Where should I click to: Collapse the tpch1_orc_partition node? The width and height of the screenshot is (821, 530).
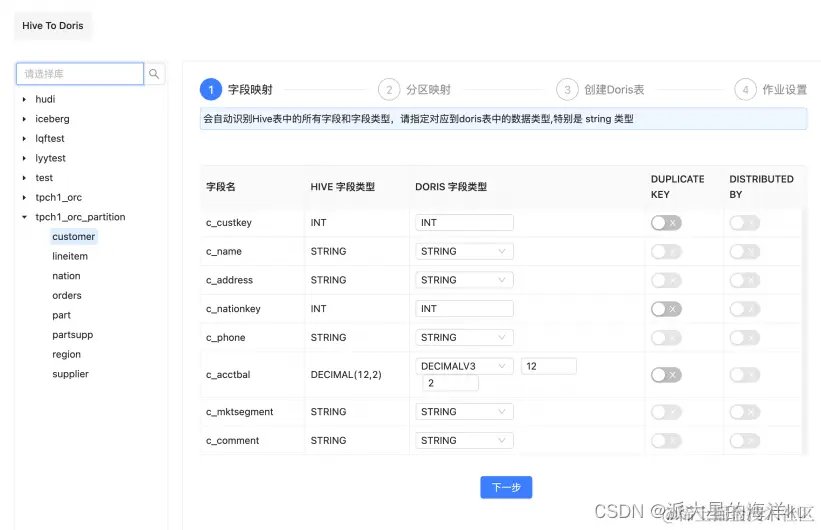pyautogui.click(x=24, y=217)
